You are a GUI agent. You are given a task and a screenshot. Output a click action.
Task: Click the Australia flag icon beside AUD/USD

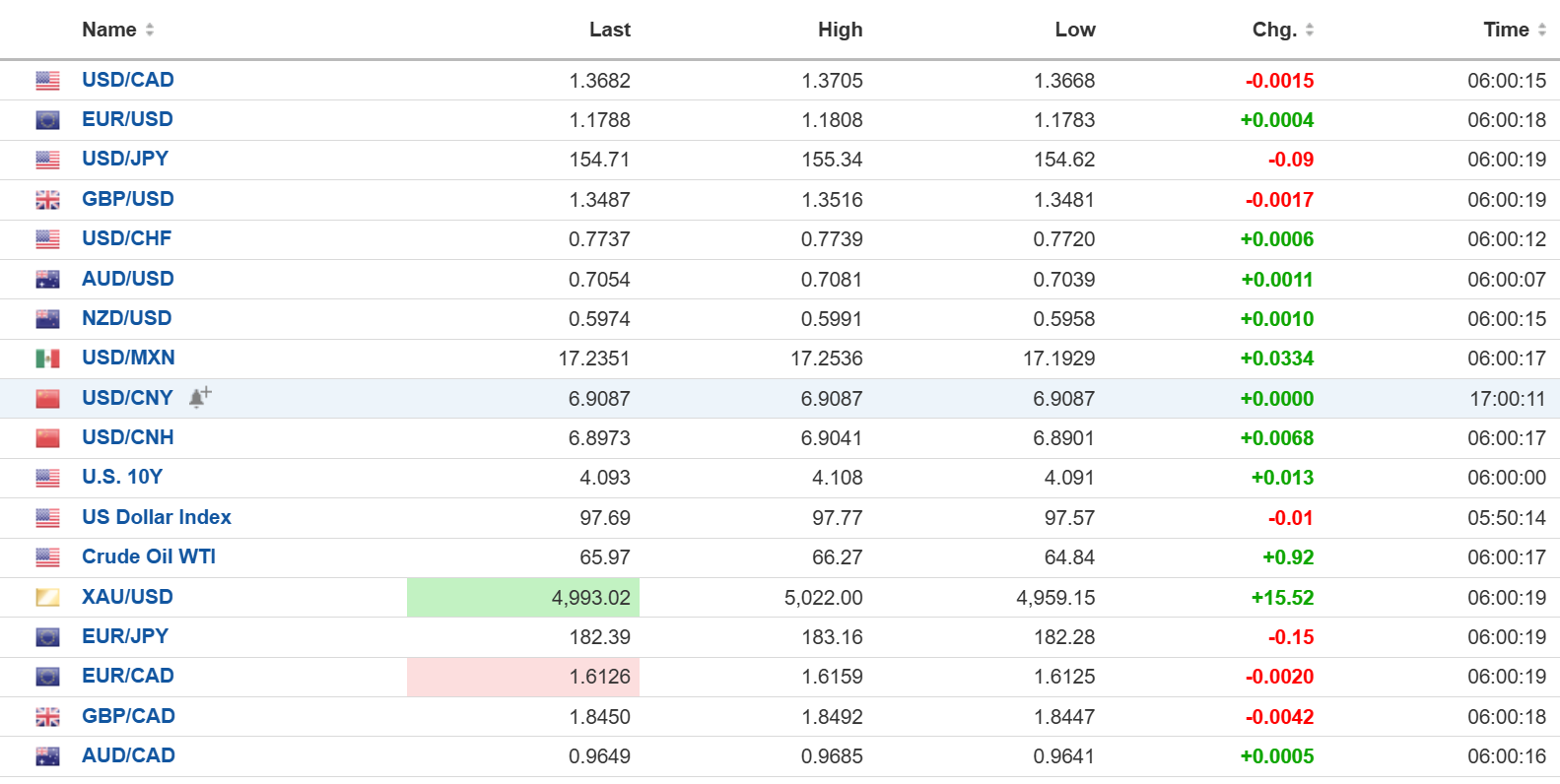[47, 280]
